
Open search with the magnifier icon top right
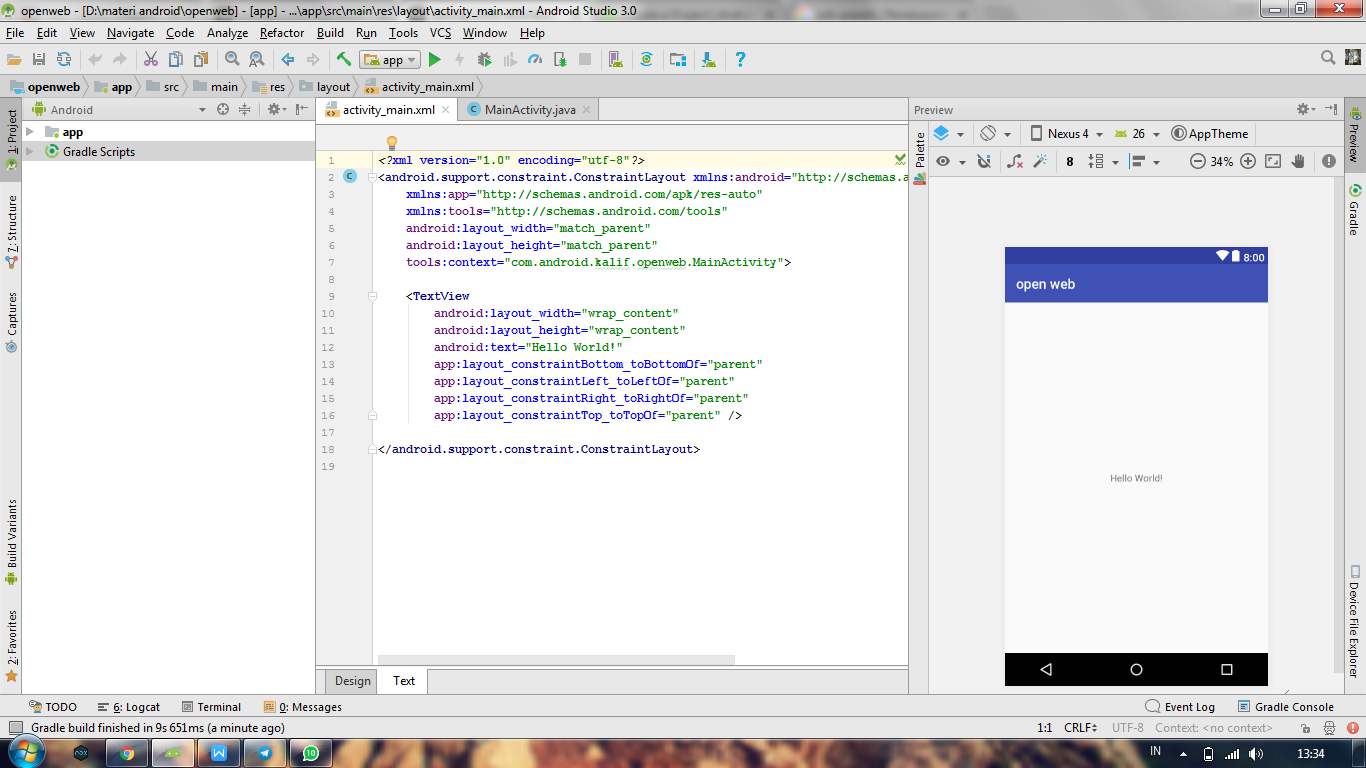click(1326, 59)
